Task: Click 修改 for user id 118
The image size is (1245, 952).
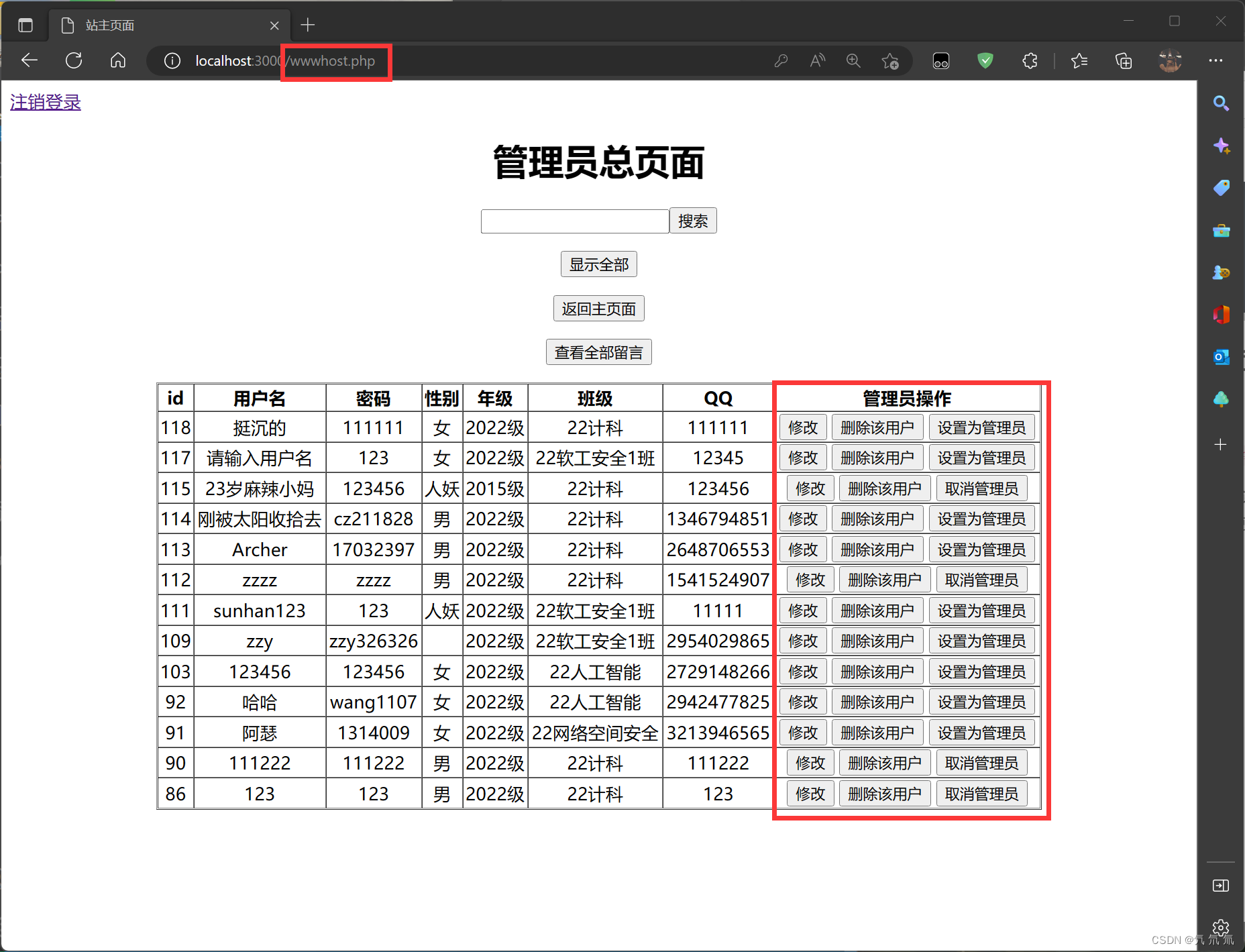Action: pos(803,427)
